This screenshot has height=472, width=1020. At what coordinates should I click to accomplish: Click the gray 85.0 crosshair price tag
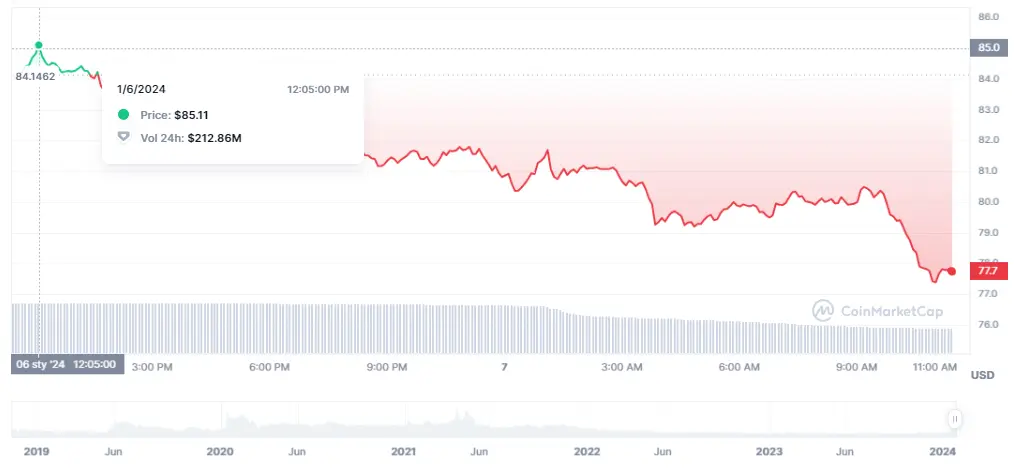(x=986, y=47)
